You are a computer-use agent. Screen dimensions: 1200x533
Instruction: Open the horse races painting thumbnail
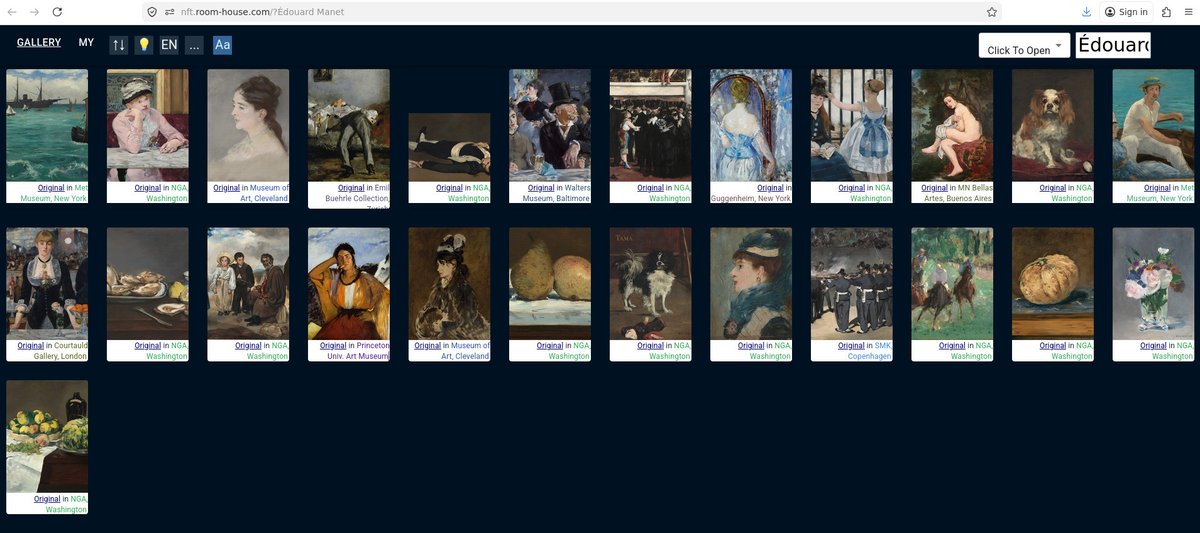(952, 284)
